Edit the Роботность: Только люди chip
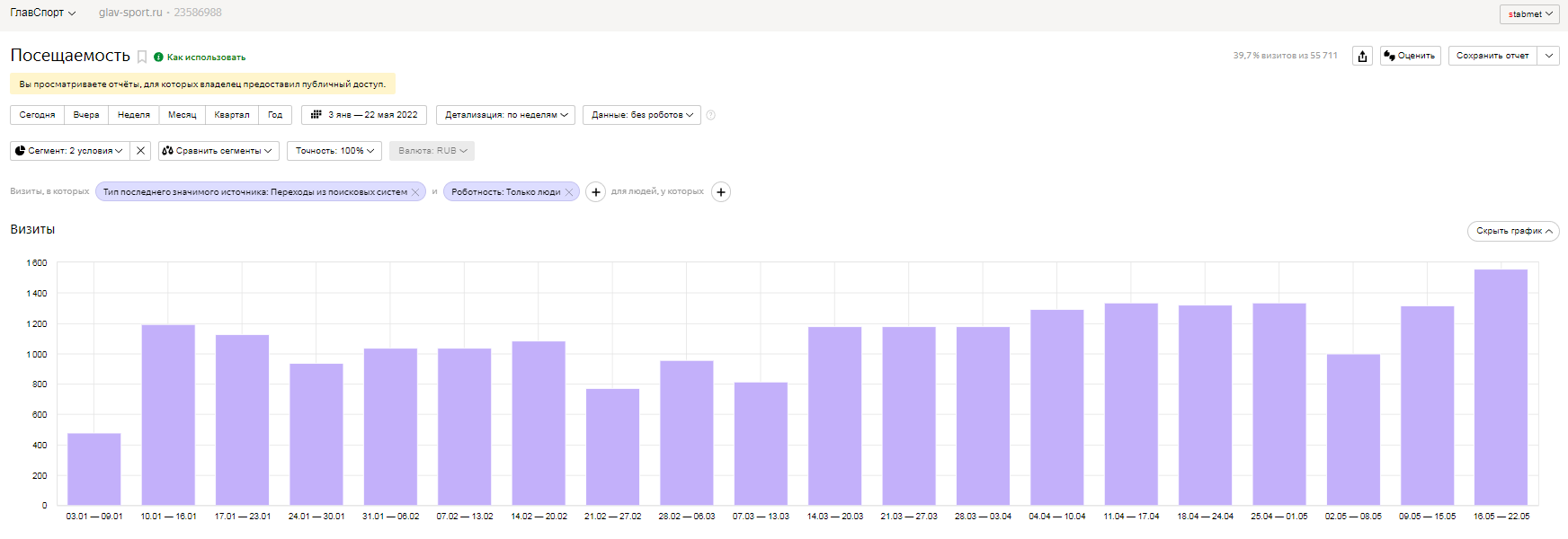1568x539 pixels. click(x=505, y=192)
